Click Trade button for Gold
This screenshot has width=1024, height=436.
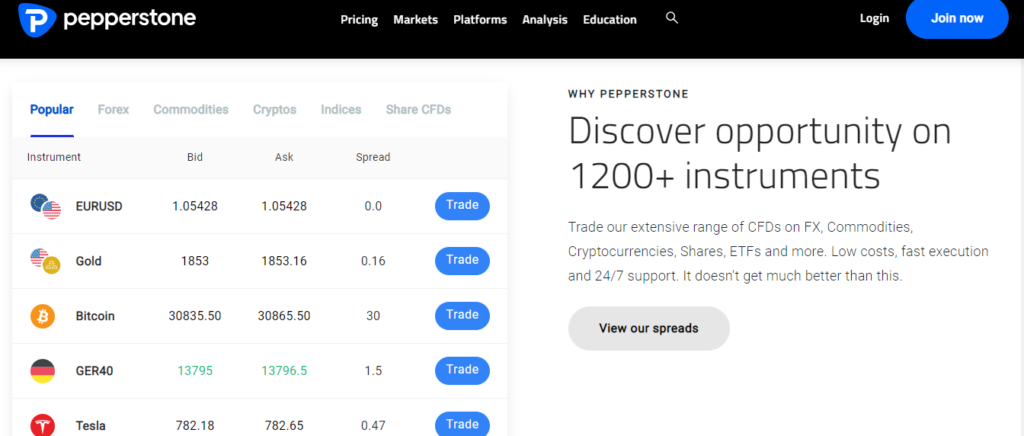462,260
